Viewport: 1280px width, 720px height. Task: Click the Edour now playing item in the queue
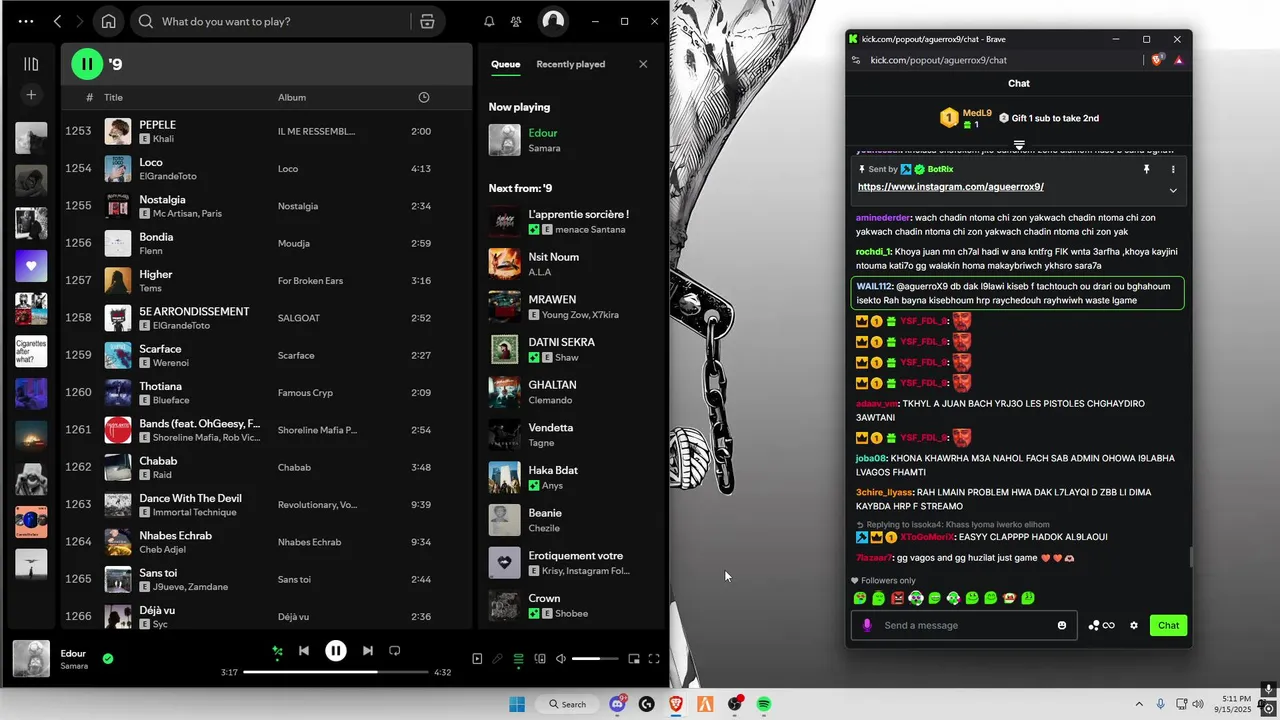[x=574, y=140]
